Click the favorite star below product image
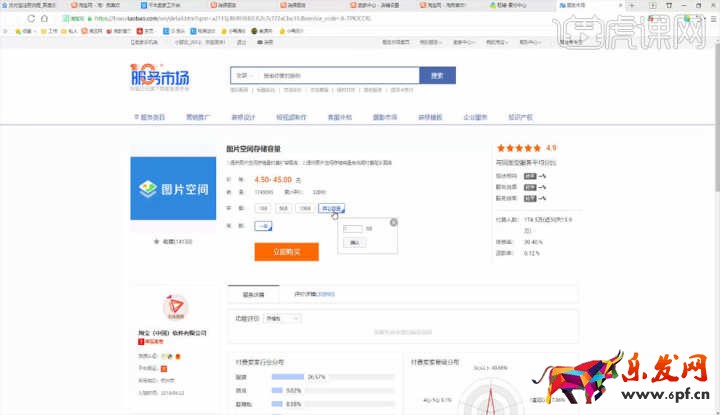This screenshot has height=415, width=720. tap(155, 241)
